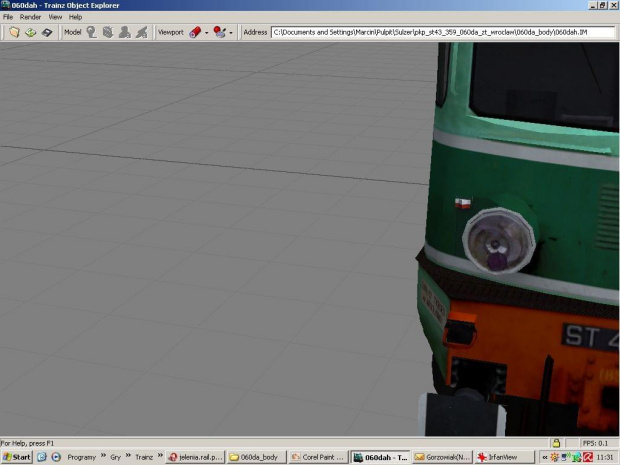
Task: Click the third black toolbar icon
Action: pos(47,32)
